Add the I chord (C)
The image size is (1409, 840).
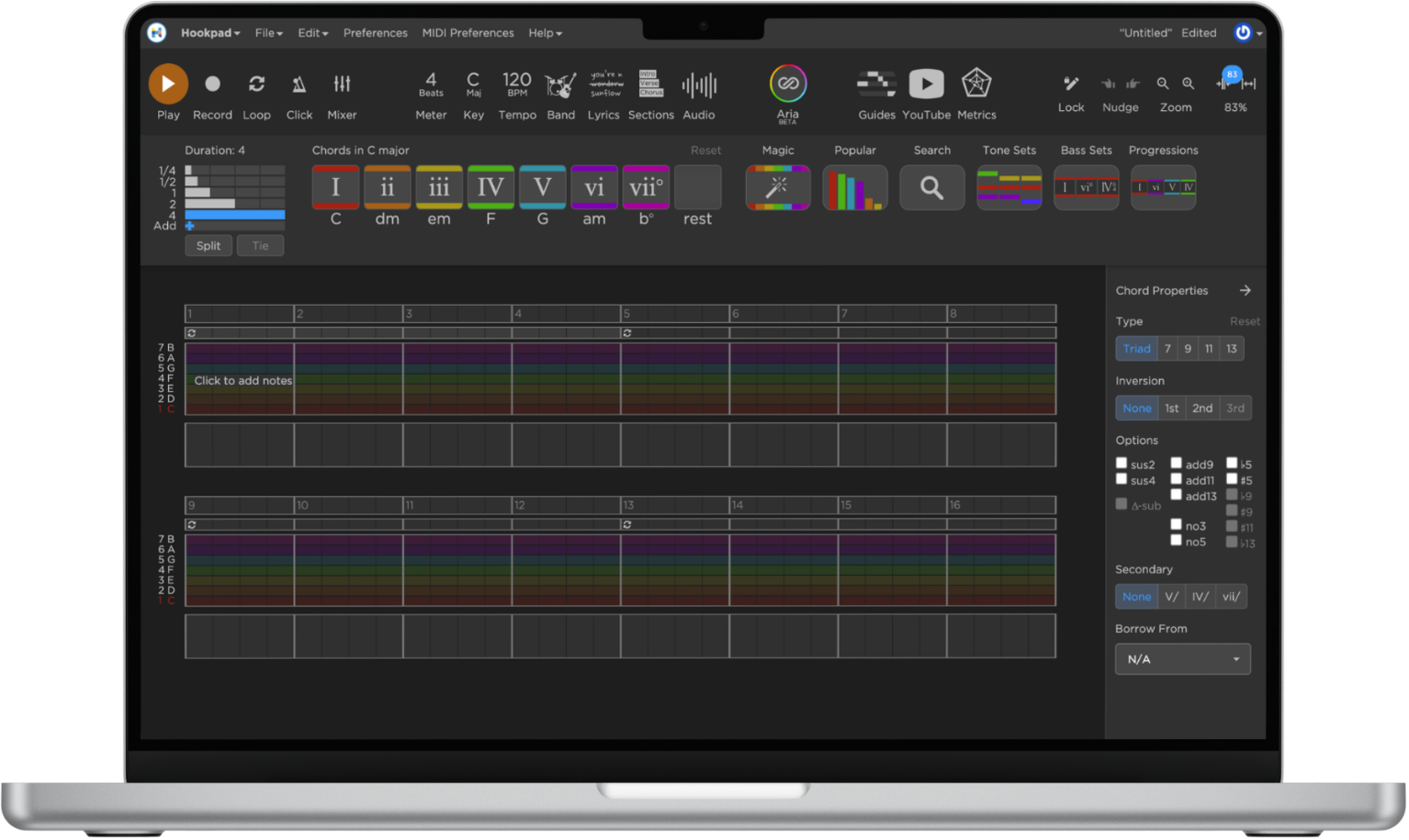click(x=335, y=187)
